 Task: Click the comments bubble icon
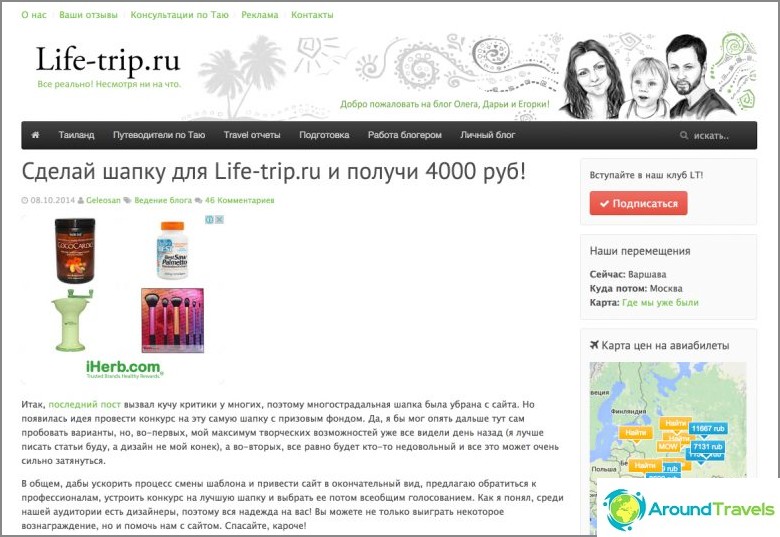(198, 200)
